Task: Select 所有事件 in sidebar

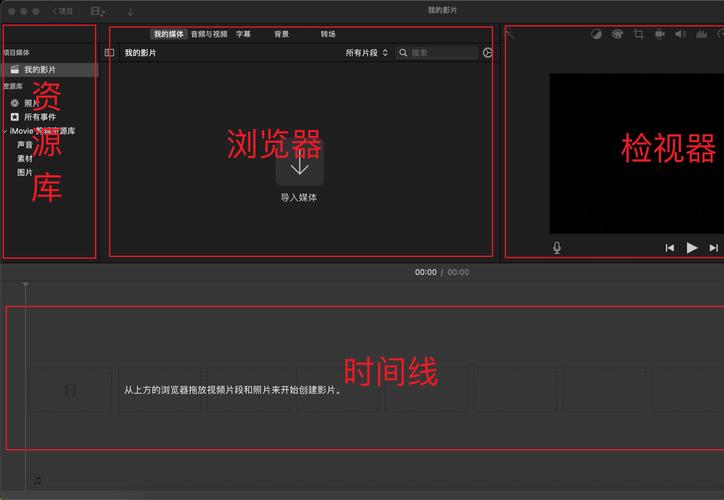Action: click(x=33, y=117)
